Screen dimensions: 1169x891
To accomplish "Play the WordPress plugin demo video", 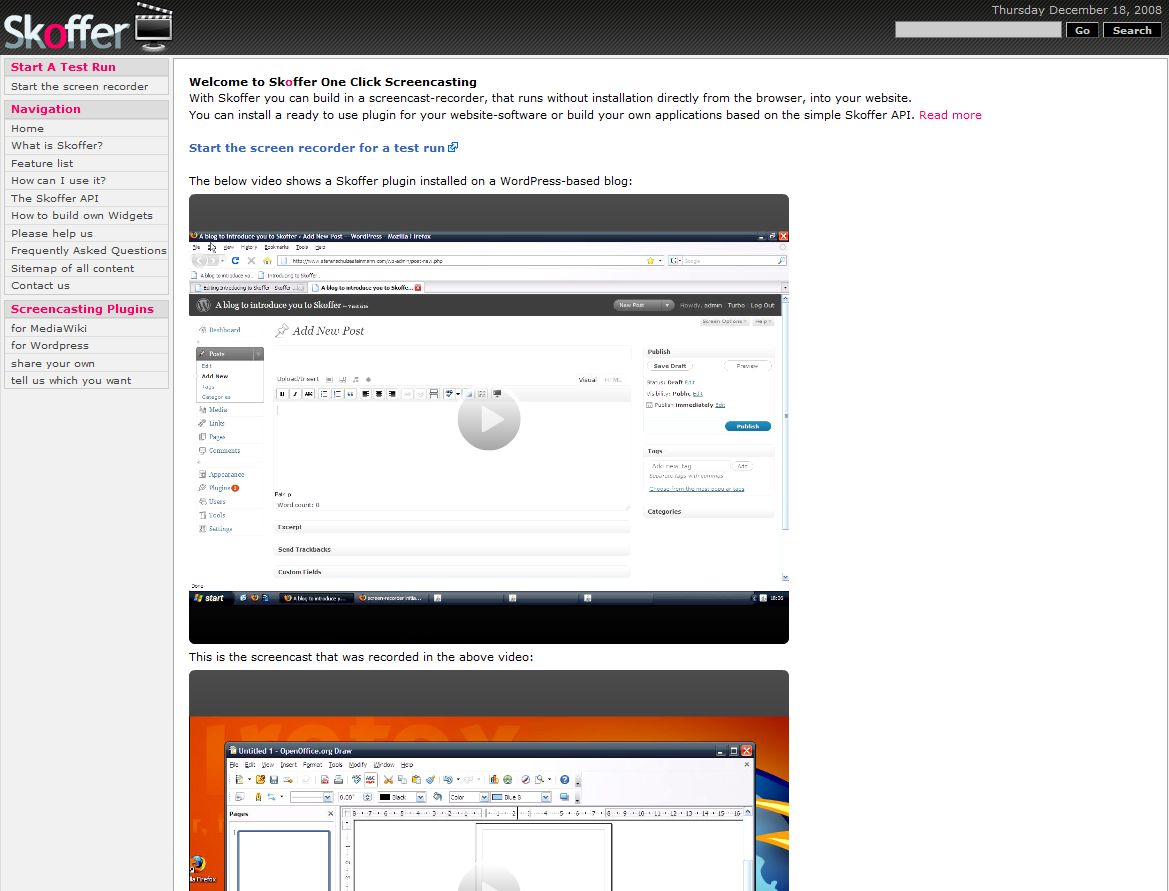I will (488, 419).
